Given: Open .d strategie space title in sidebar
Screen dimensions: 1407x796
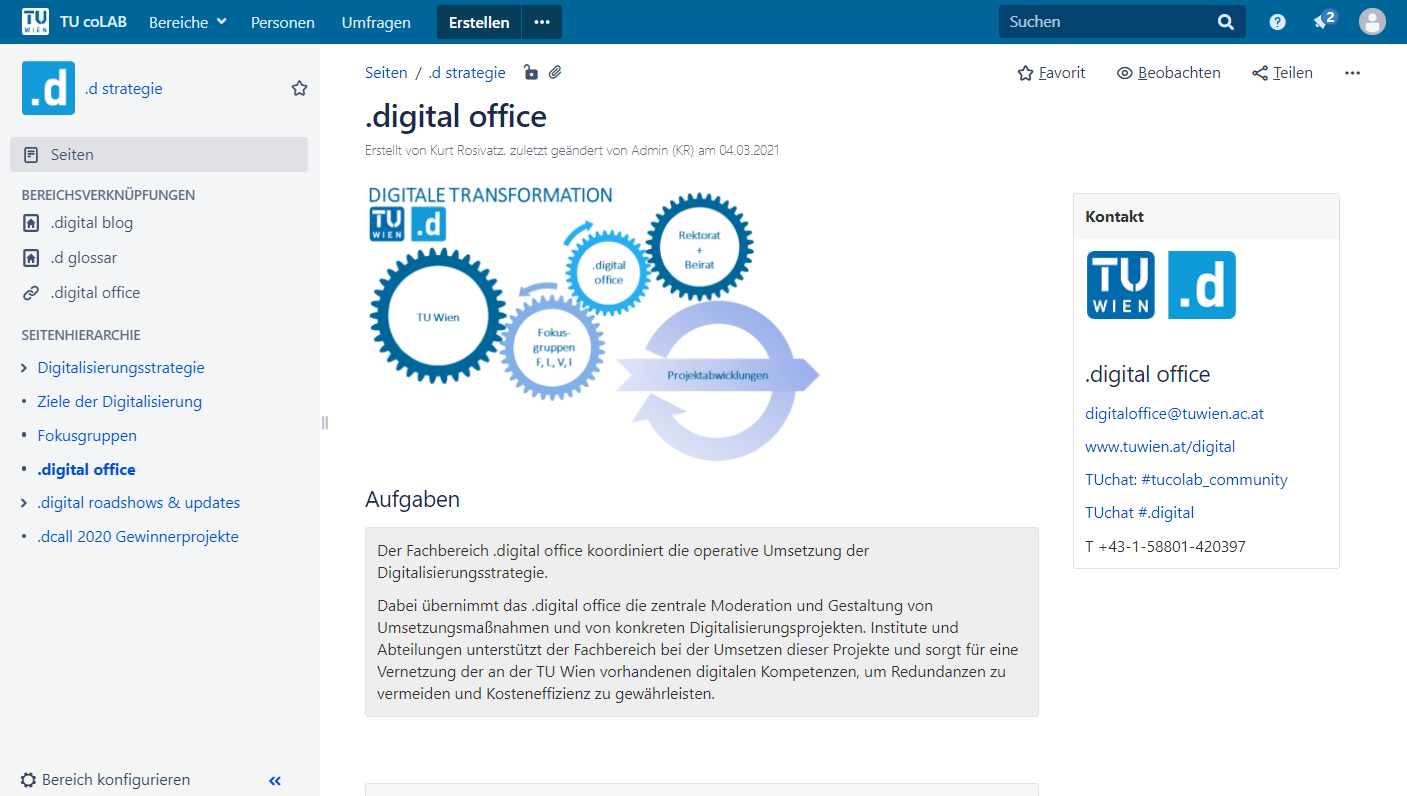Looking at the screenshot, I should (124, 88).
